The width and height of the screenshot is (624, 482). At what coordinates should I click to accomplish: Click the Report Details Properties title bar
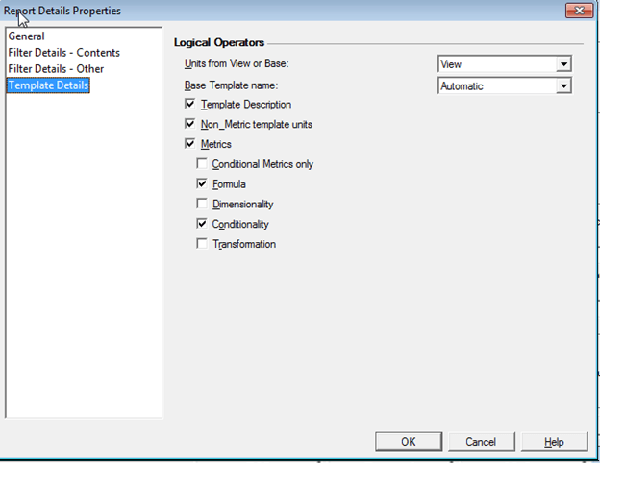(x=300, y=11)
